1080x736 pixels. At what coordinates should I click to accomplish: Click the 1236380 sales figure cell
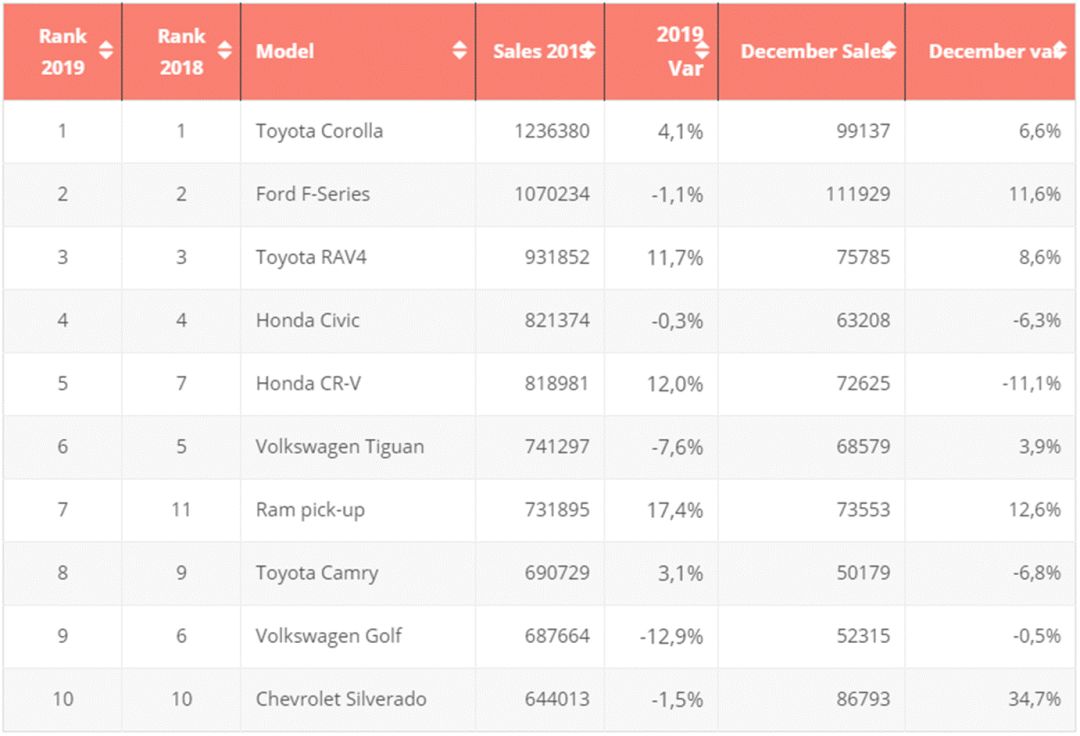pos(552,131)
